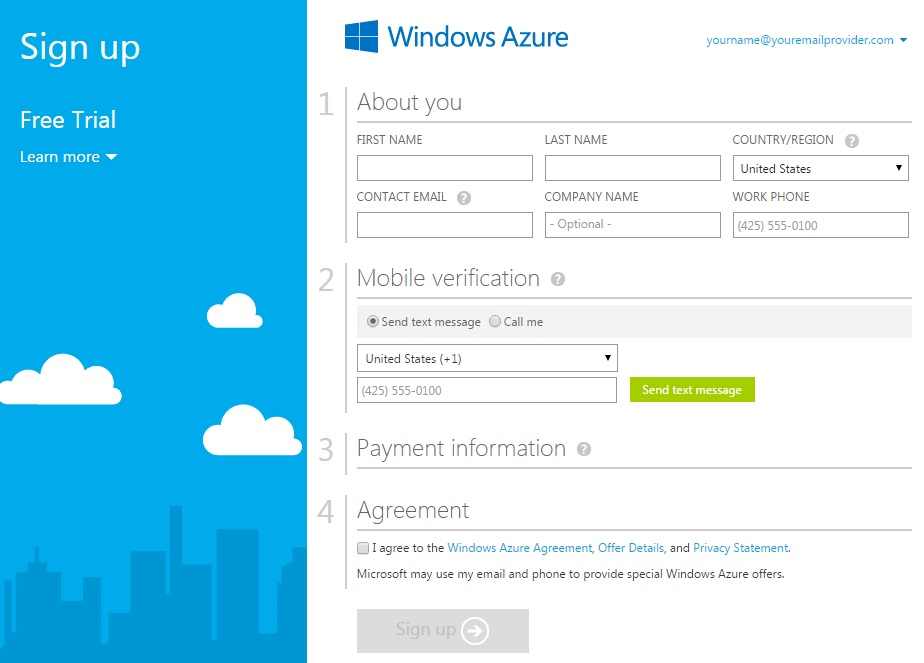Click the Free Trial heading text

[68, 120]
